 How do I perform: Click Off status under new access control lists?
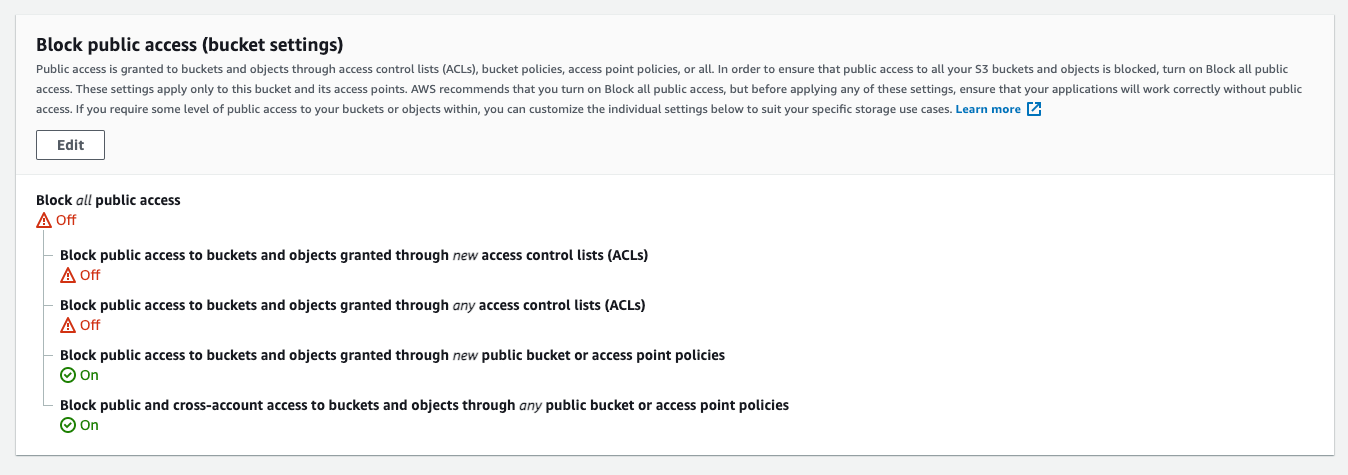point(90,275)
